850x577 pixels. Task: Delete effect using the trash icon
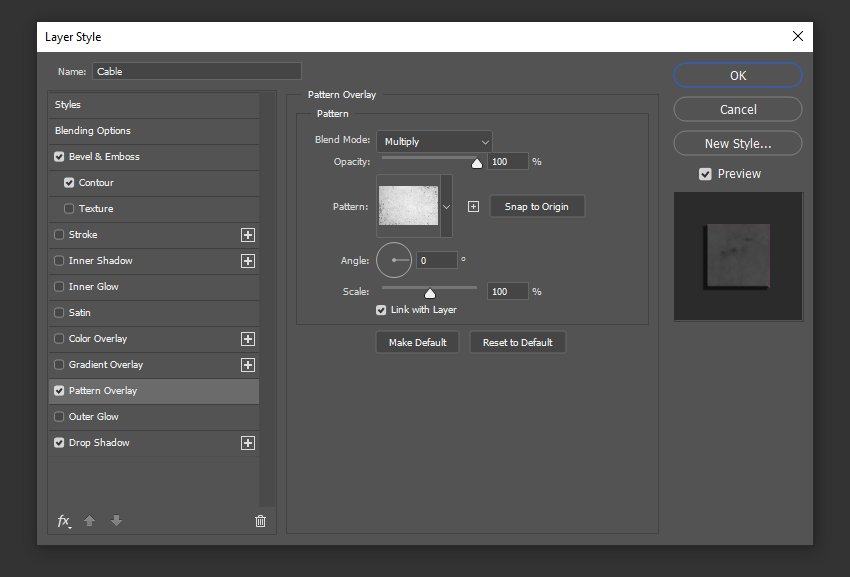[x=260, y=521]
